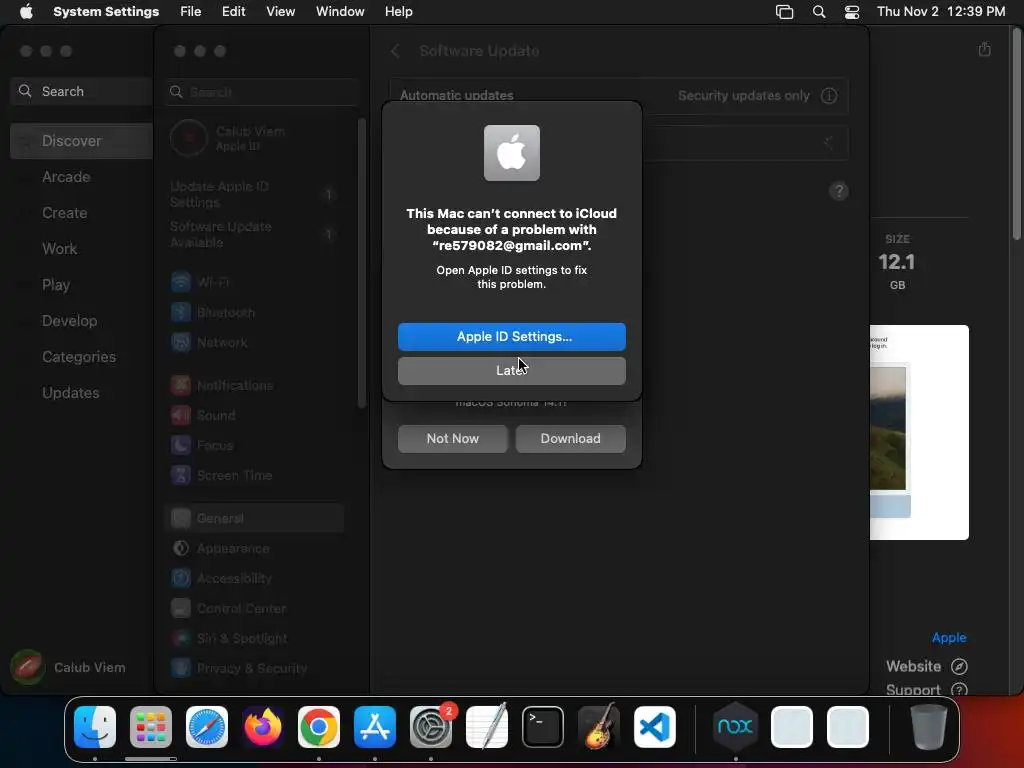Open Control Center in menu bar
Screen dimensions: 1024x768
[852, 12]
